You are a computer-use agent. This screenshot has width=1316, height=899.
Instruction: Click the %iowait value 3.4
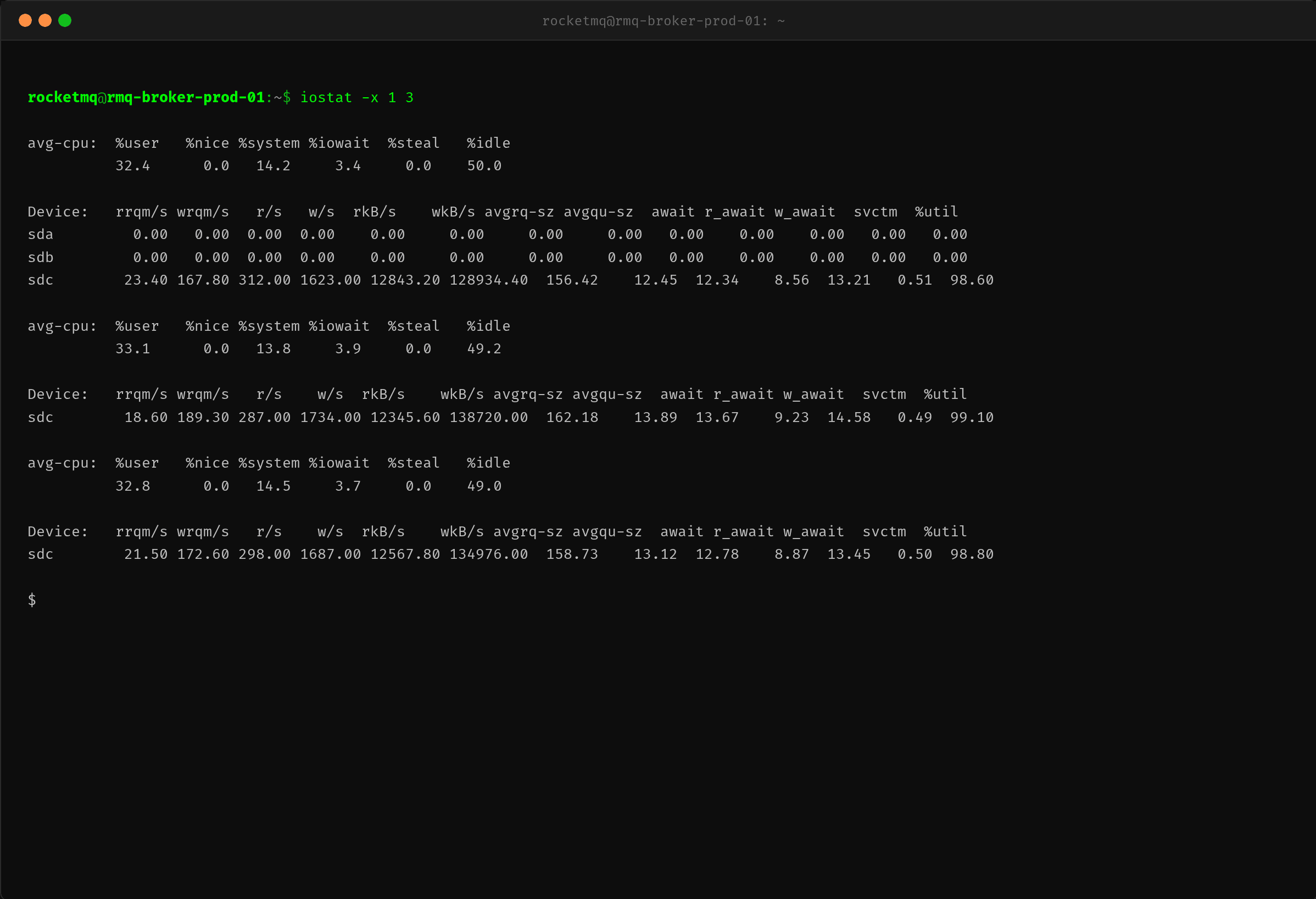click(x=348, y=166)
